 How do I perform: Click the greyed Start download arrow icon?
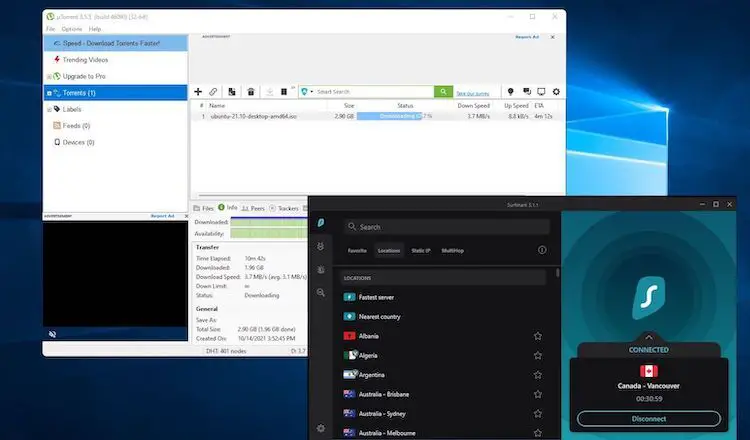click(x=270, y=91)
